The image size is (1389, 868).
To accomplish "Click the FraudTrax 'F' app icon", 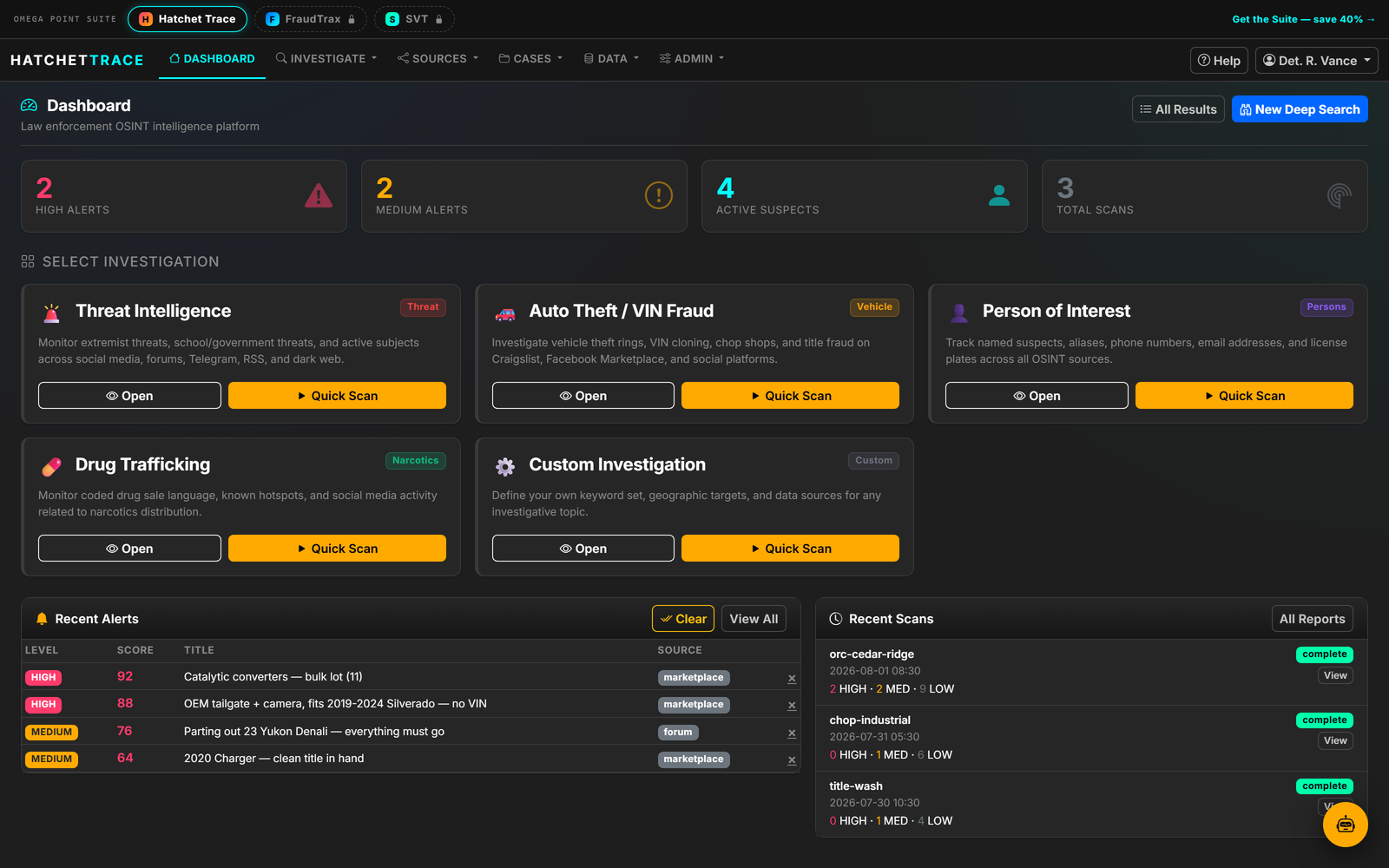I will coord(273,19).
